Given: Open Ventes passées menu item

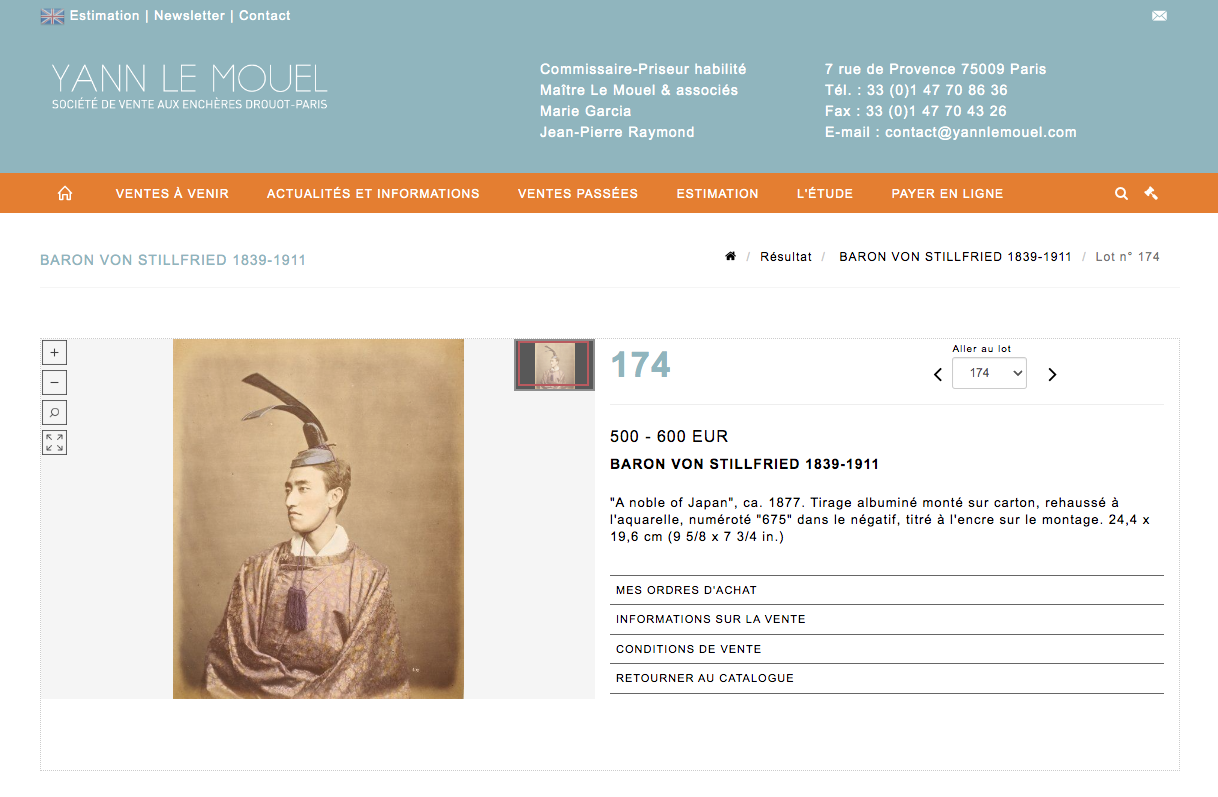Looking at the screenshot, I should pos(578,193).
